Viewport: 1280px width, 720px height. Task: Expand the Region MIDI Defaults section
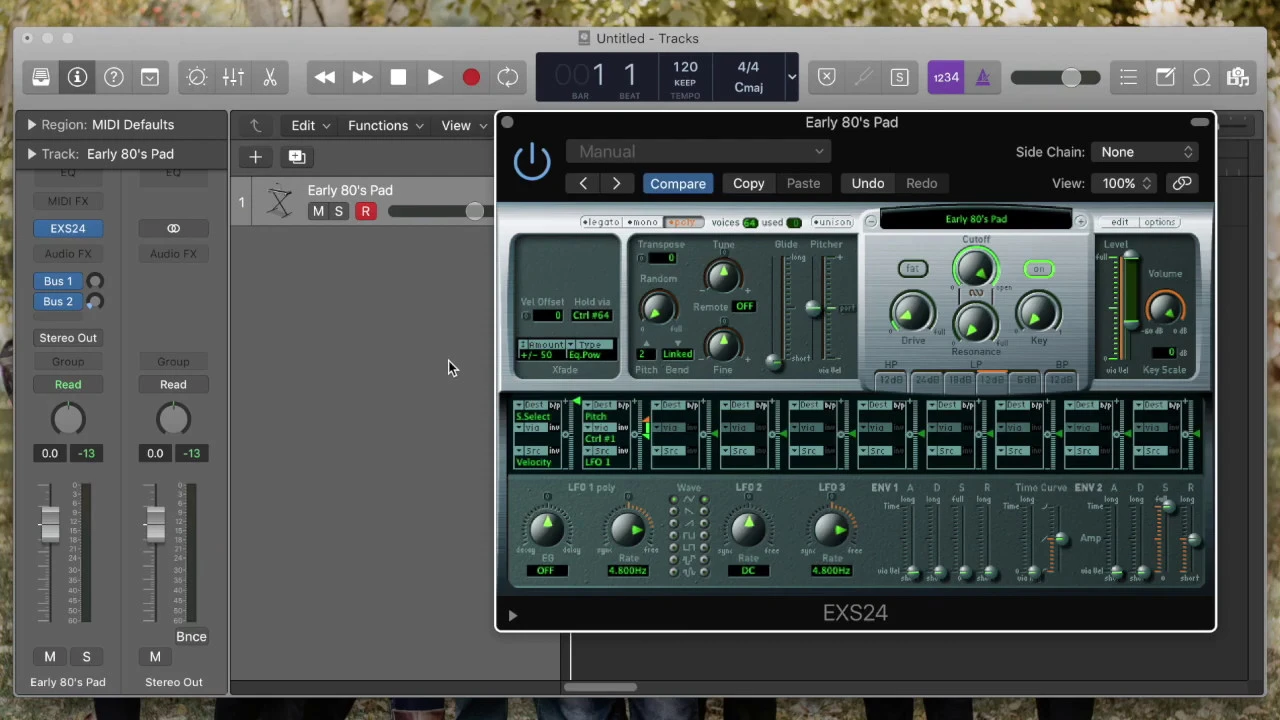pos(31,125)
